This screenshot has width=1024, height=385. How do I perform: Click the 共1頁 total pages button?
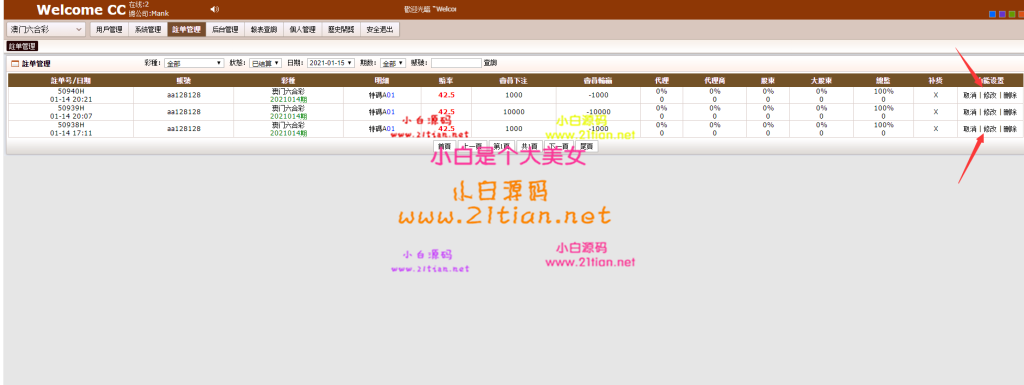(x=529, y=146)
